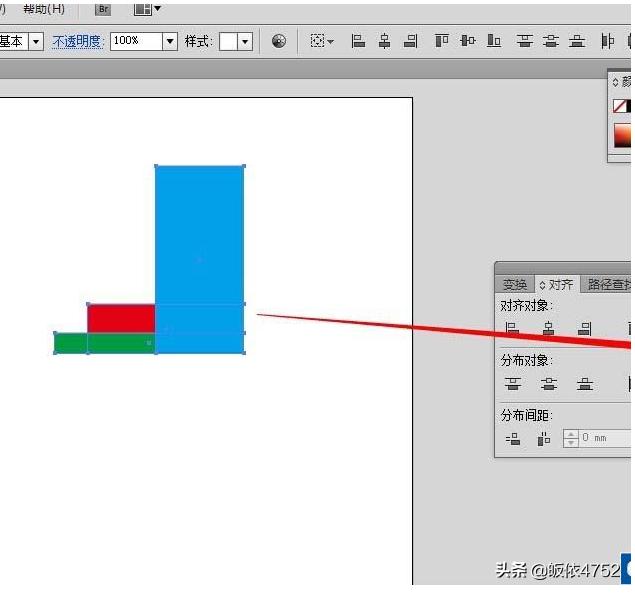Distribute top edges in control bar

point(525,41)
